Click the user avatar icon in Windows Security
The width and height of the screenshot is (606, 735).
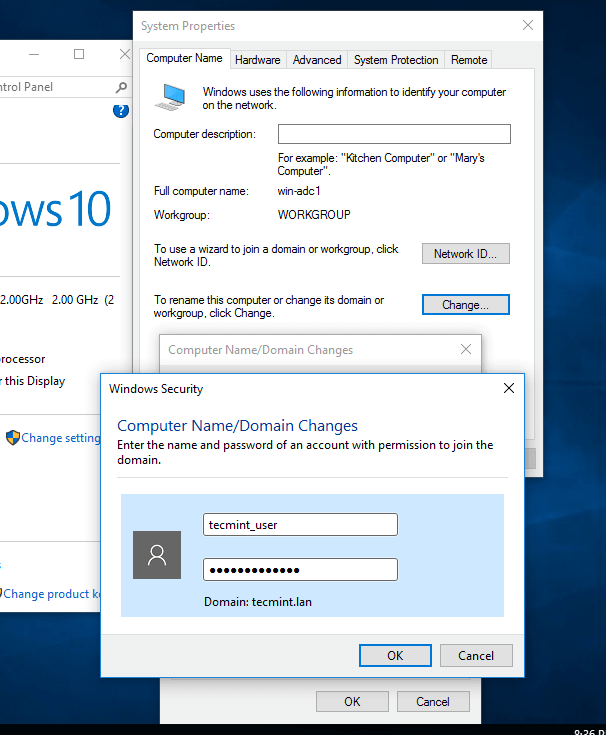pos(157,555)
